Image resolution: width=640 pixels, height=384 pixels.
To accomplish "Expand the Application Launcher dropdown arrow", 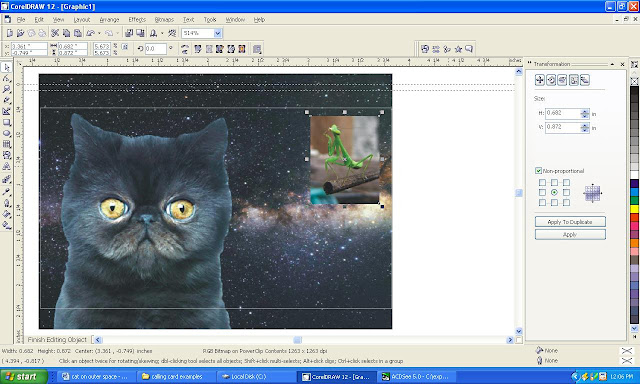I will [x=162, y=33].
